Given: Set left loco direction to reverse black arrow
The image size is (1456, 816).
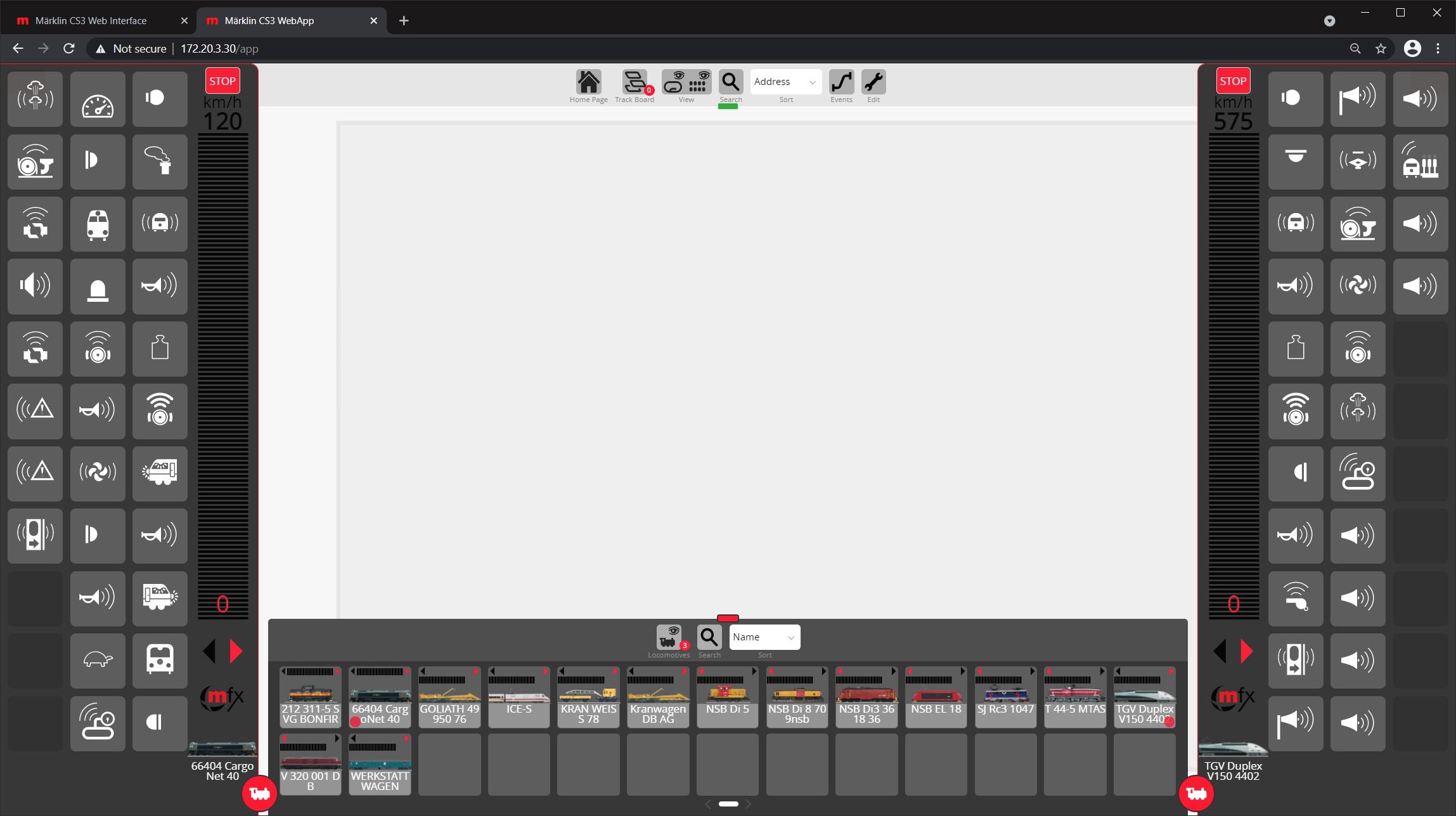Looking at the screenshot, I should click(x=209, y=651).
